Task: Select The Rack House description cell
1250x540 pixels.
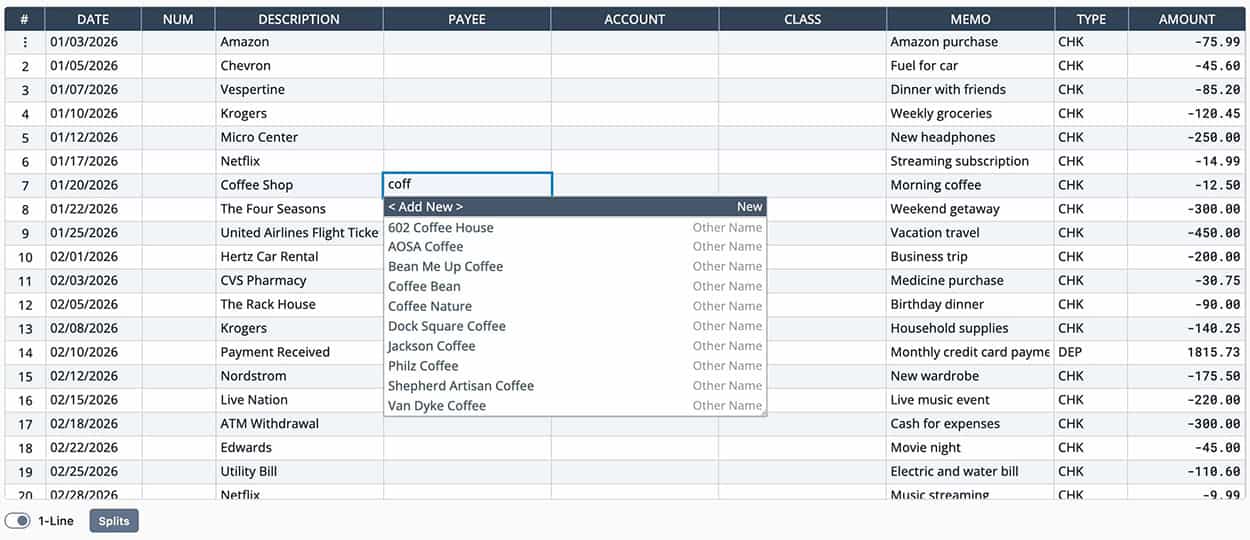Action: point(299,305)
